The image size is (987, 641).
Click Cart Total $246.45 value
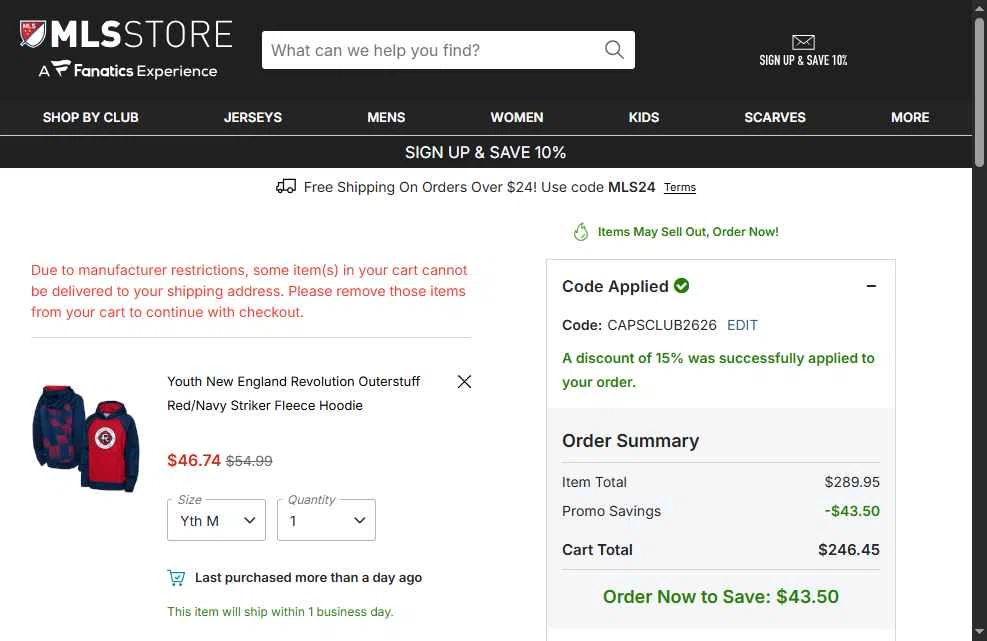pos(849,550)
